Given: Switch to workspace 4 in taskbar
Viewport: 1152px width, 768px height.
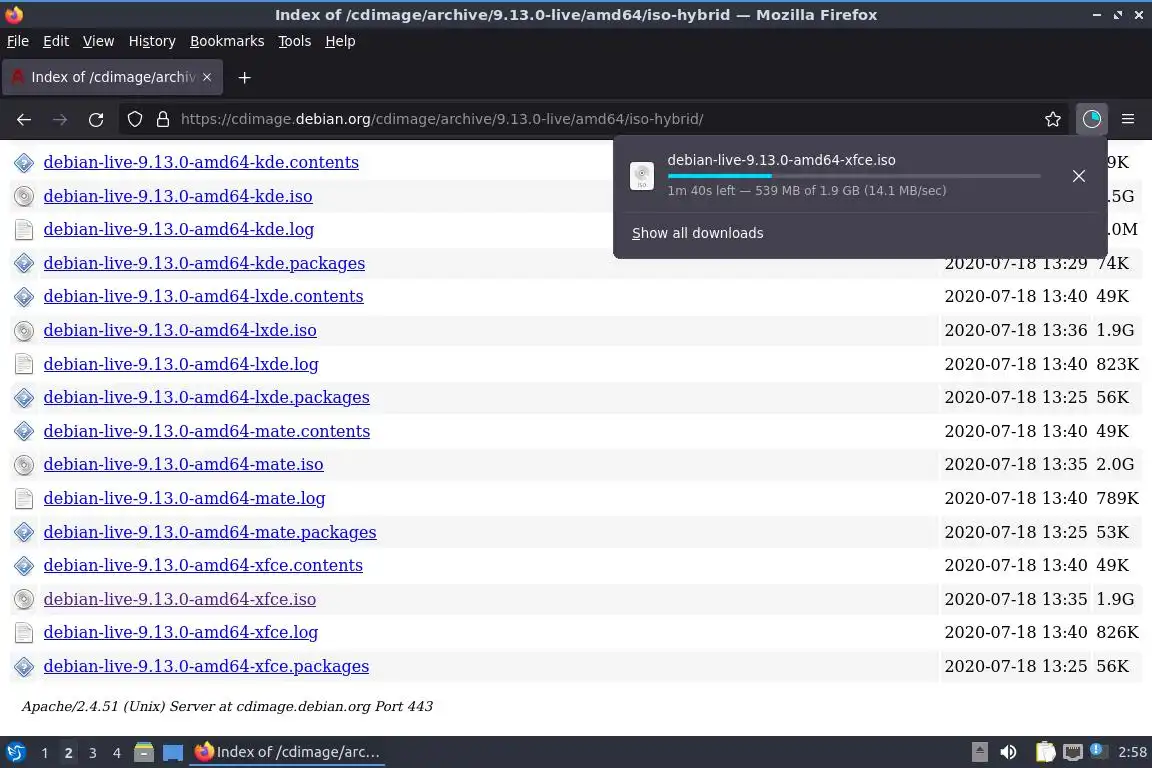Looking at the screenshot, I should (x=116, y=753).
